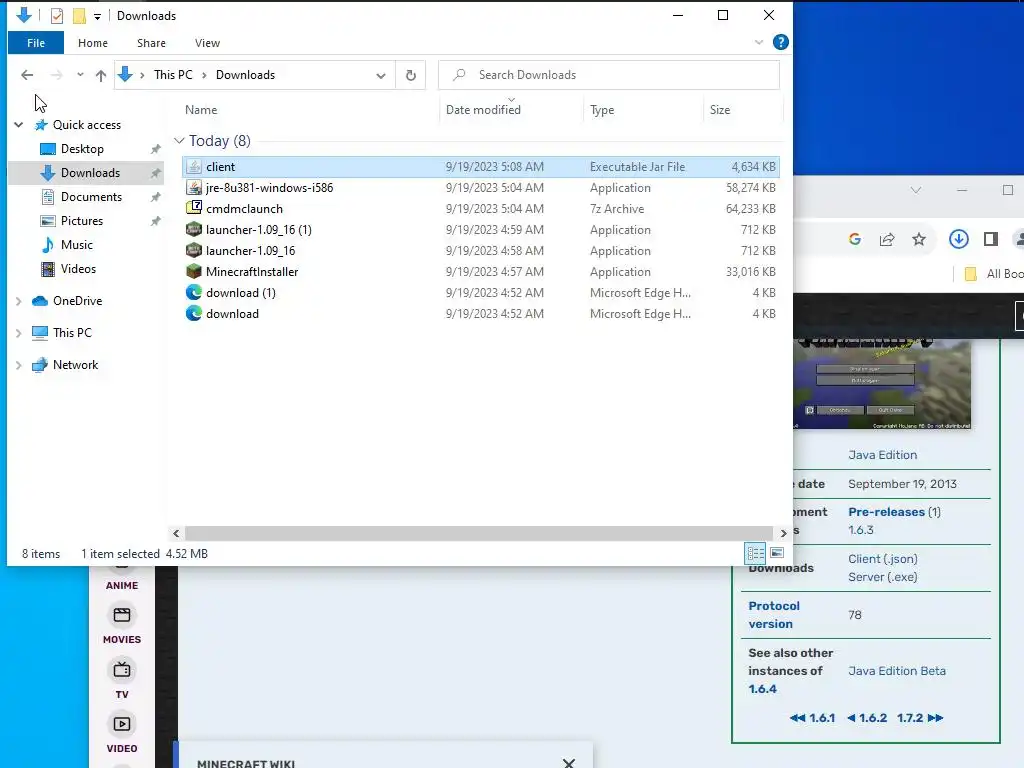Select the jre-8u381-windows-i586 installer icon
The image size is (1024, 768).
coord(194,188)
